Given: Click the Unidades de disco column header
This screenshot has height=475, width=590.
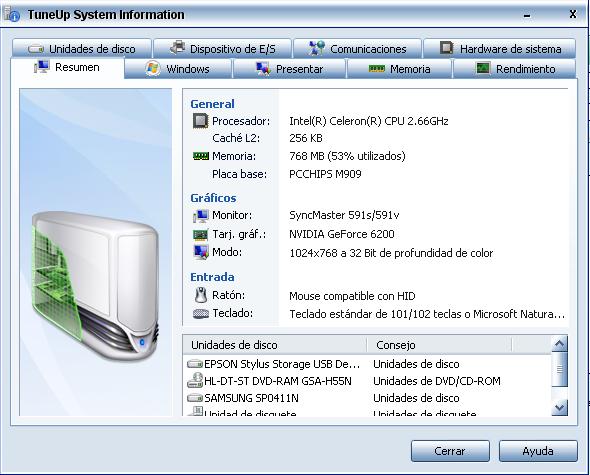Looking at the screenshot, I should (x=274, y=345).
